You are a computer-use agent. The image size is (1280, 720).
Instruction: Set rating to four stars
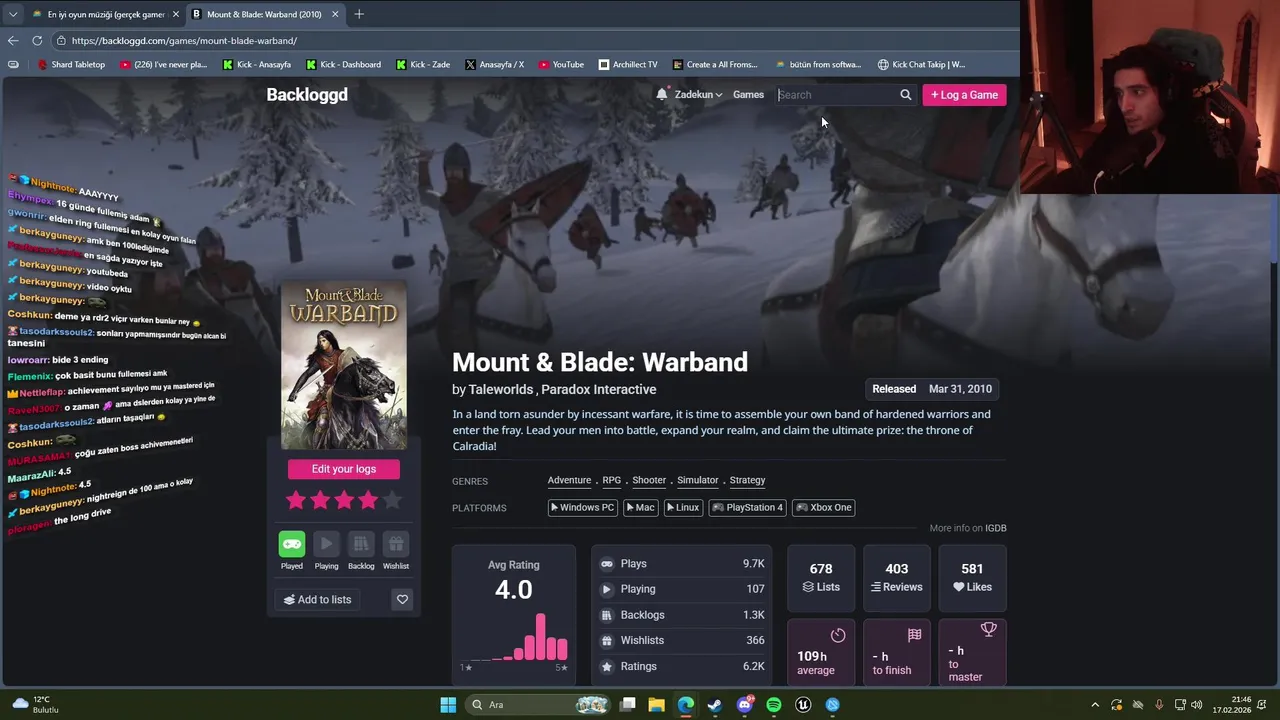click(x=368, y=500)
